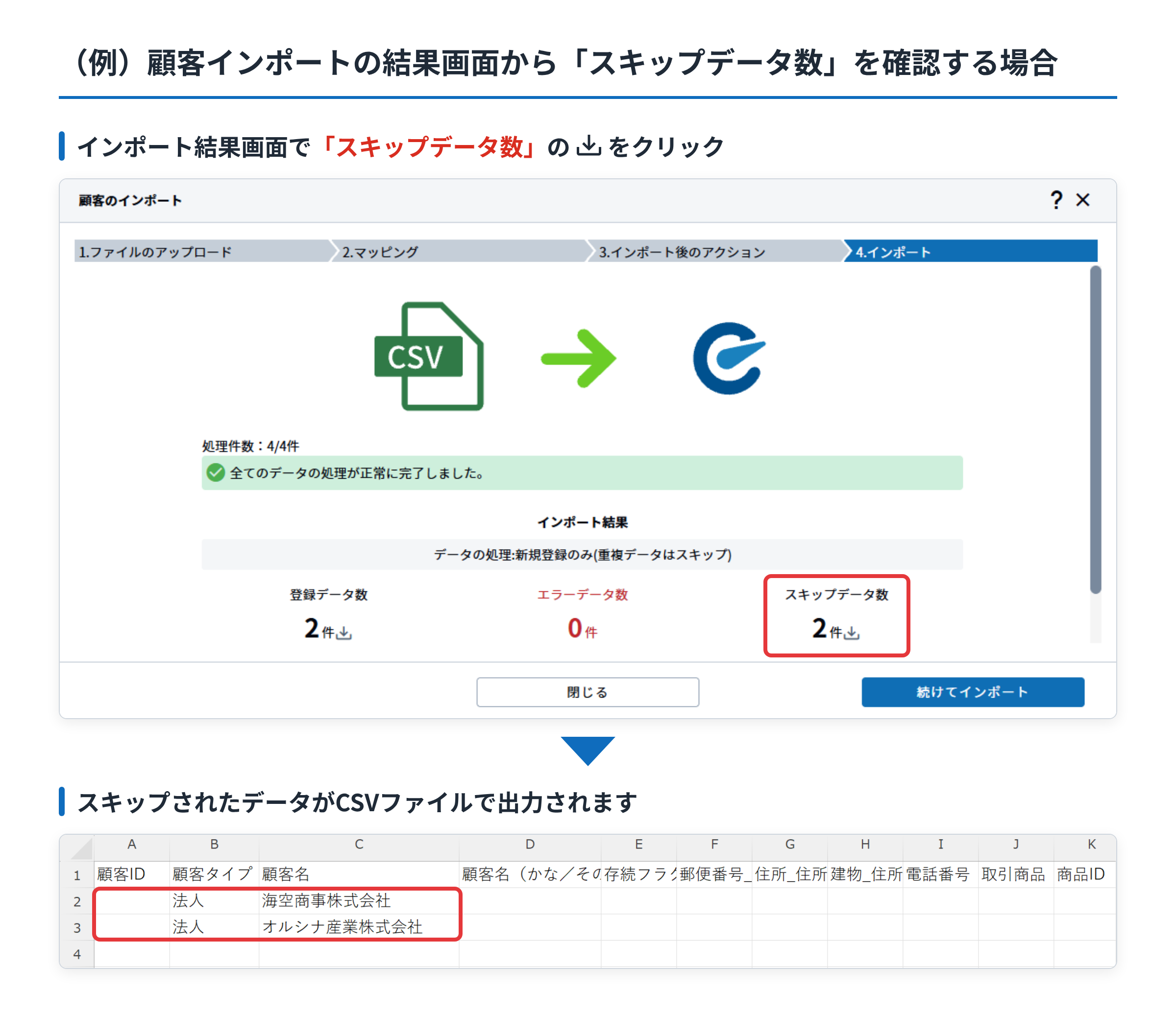Click the green success checkmark icon

point(216,473)
